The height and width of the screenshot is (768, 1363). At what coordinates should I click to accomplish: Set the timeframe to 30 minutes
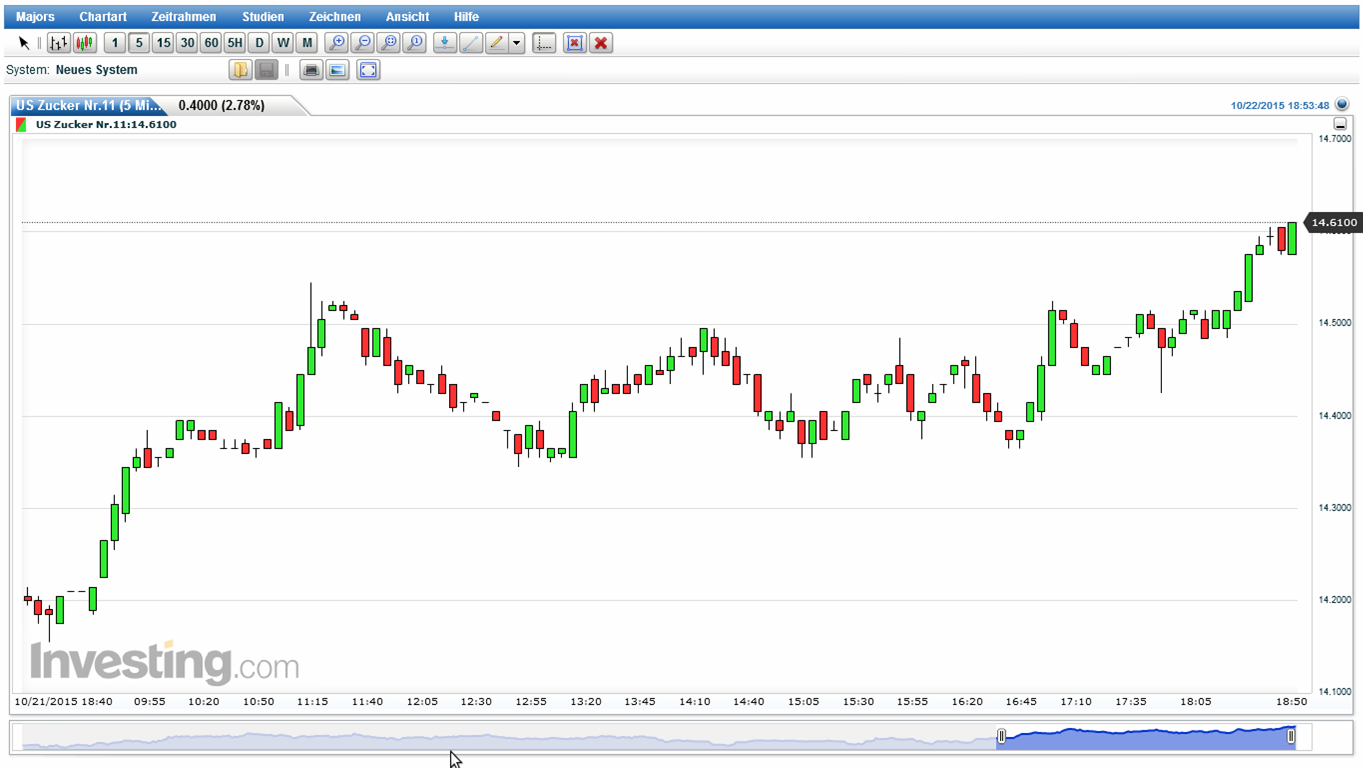coord(187,43)
